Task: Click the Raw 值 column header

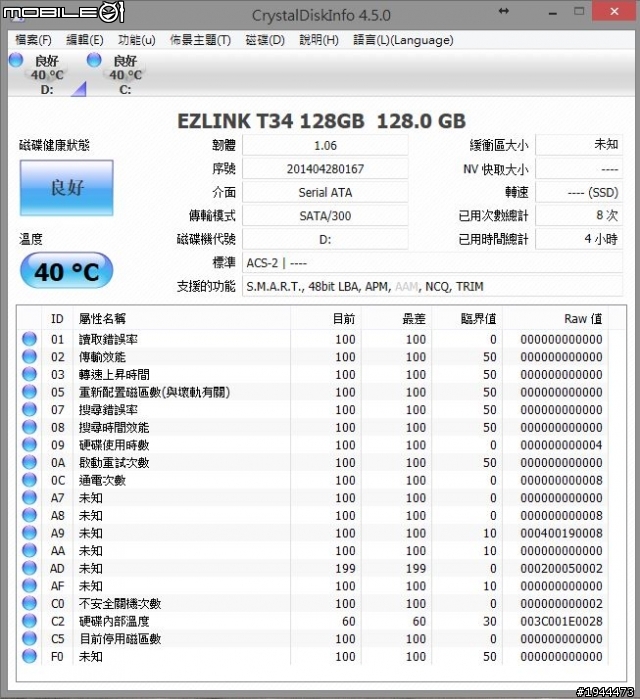Action: point(555,319)
